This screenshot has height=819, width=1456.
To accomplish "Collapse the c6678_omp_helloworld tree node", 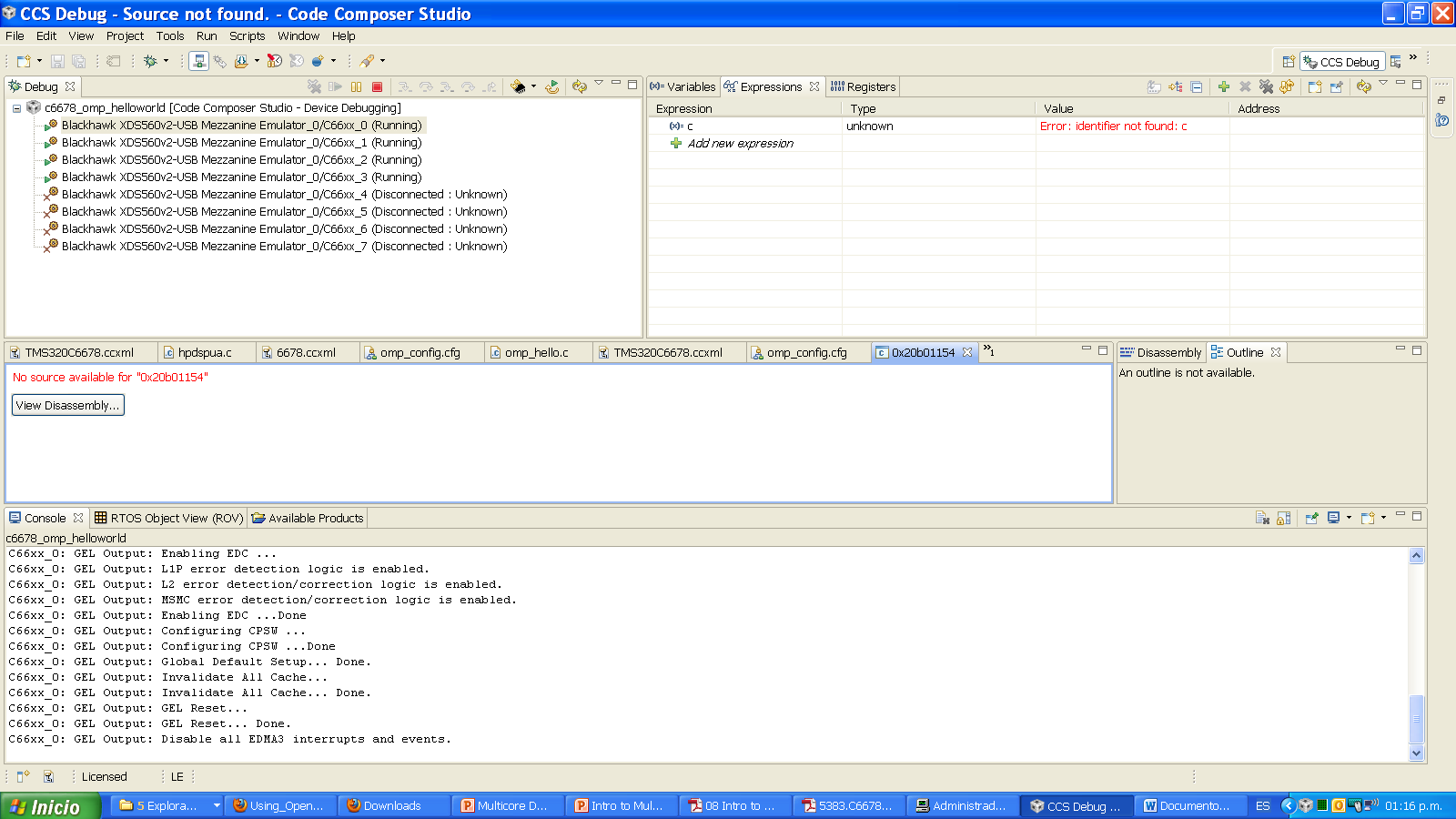I will [16, 107].
